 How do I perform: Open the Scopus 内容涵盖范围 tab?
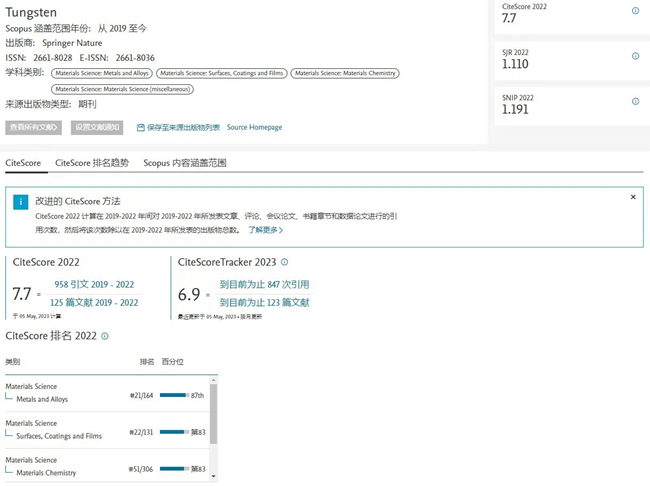(185, 162)
